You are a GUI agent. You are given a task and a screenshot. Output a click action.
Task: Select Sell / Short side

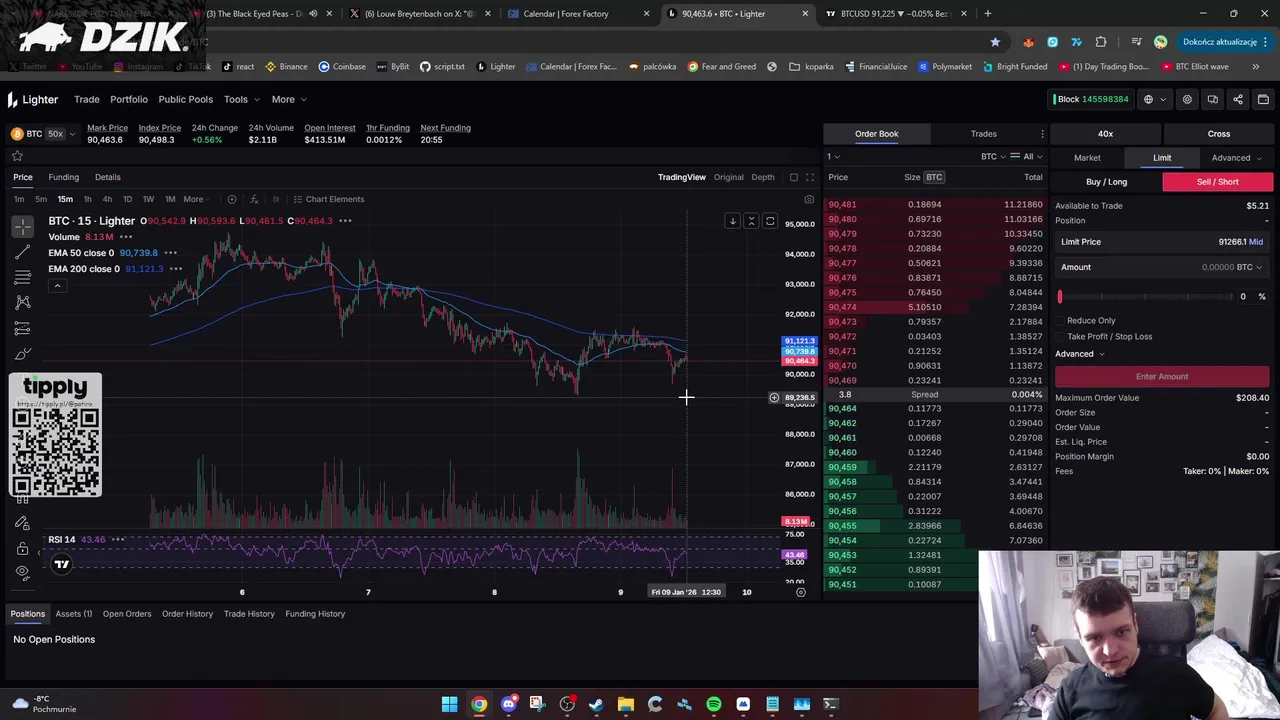click(1217, 182)
